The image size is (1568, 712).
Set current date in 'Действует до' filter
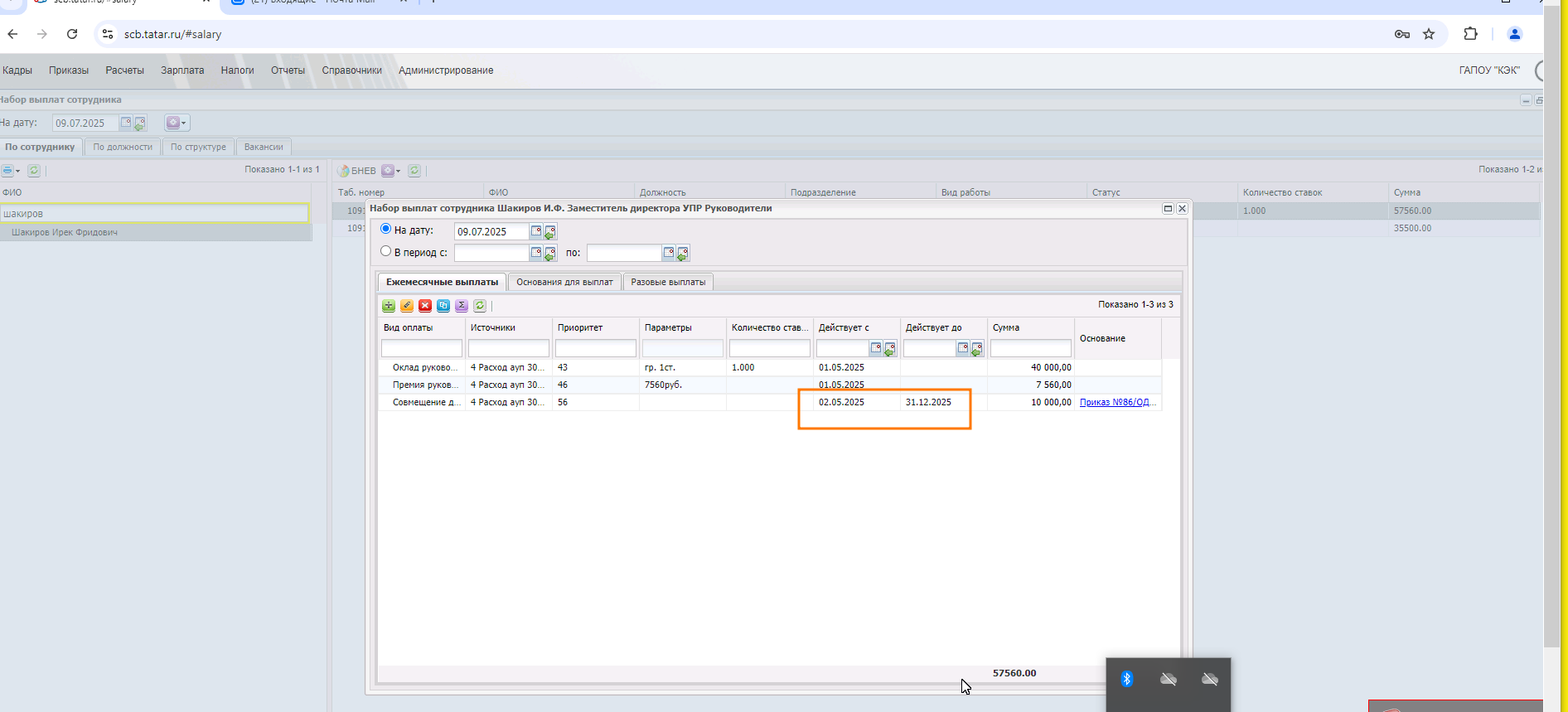click(x=977, y=349)
